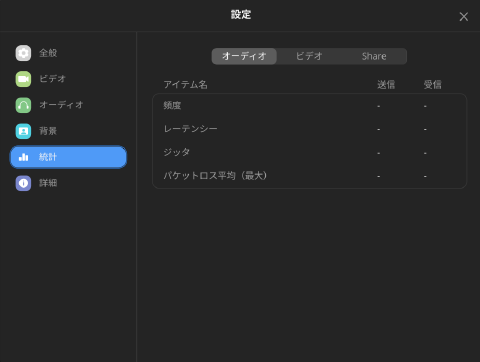
Task: Click the 頻度 受信 value
Action: pos(425,106)
